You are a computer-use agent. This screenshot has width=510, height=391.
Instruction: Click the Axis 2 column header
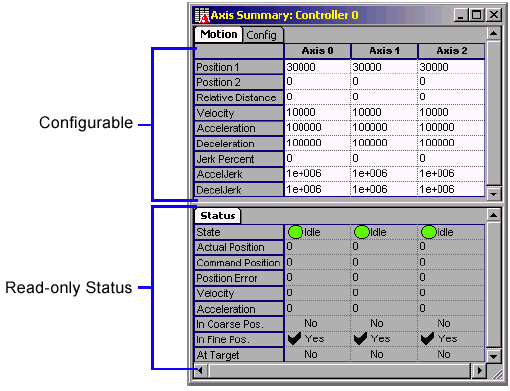pyautogui.click(x=451, y=51)
